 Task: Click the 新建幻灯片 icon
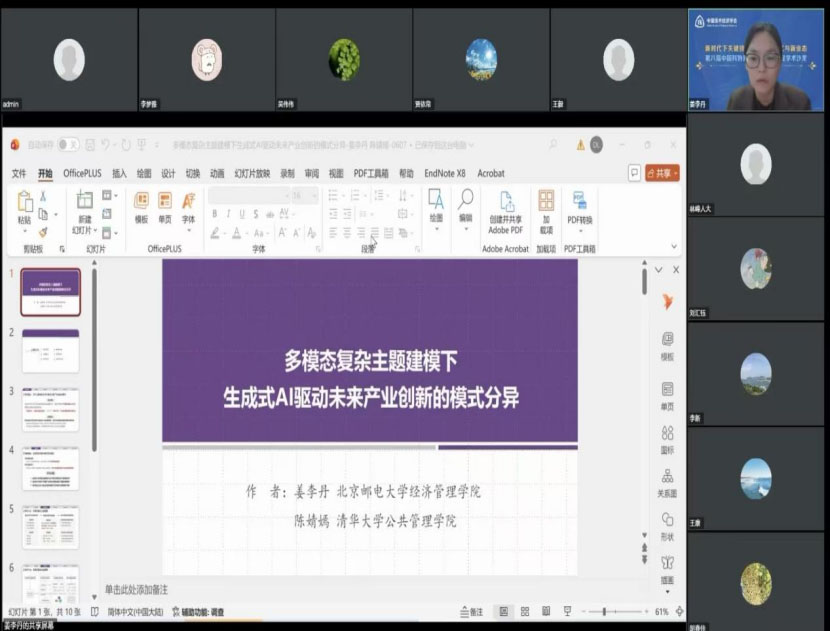click(85, 207)
